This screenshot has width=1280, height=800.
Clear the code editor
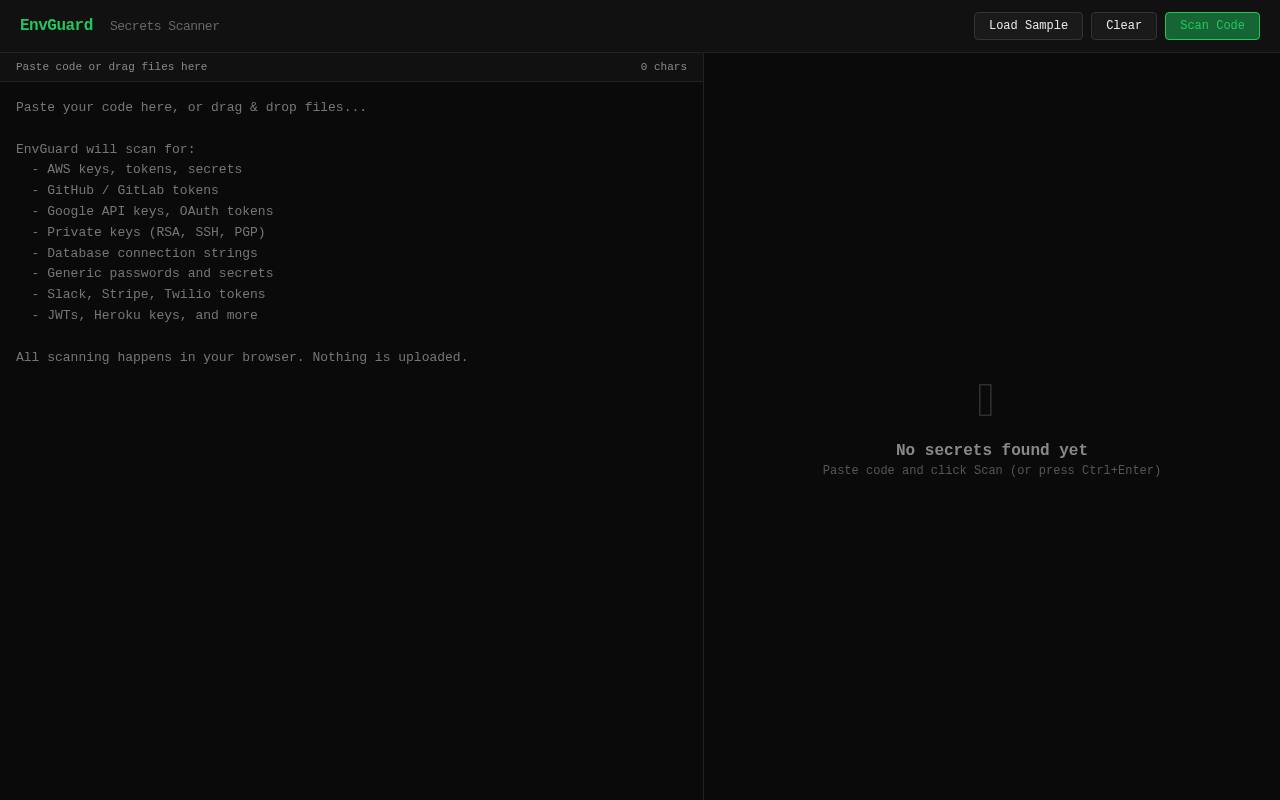tap(1124, 26)
